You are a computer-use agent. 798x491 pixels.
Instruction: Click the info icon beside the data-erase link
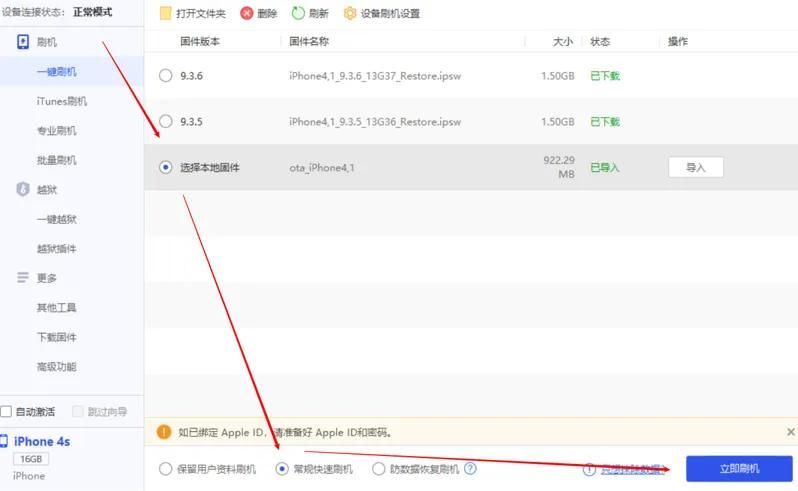pos(589,469)
